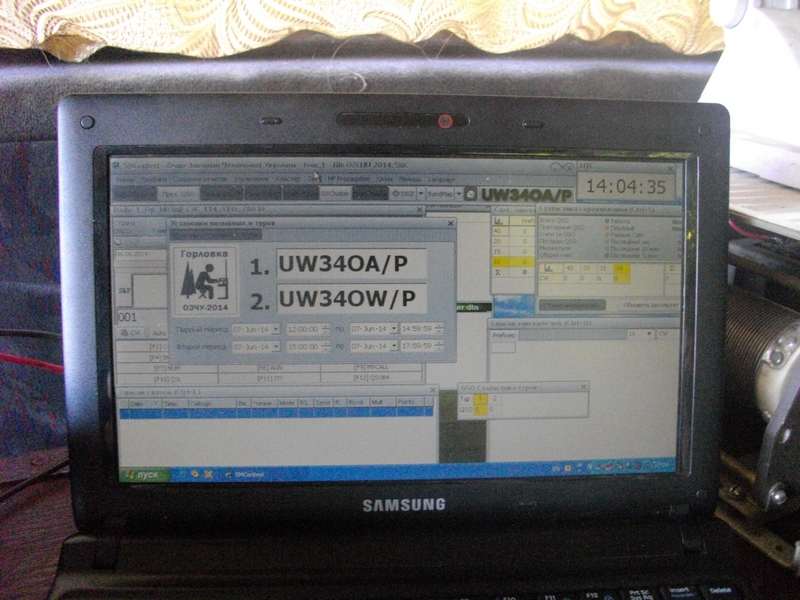Click the BandMap toolbar button
Screen dimensions: 800x600
pos(440,194)
